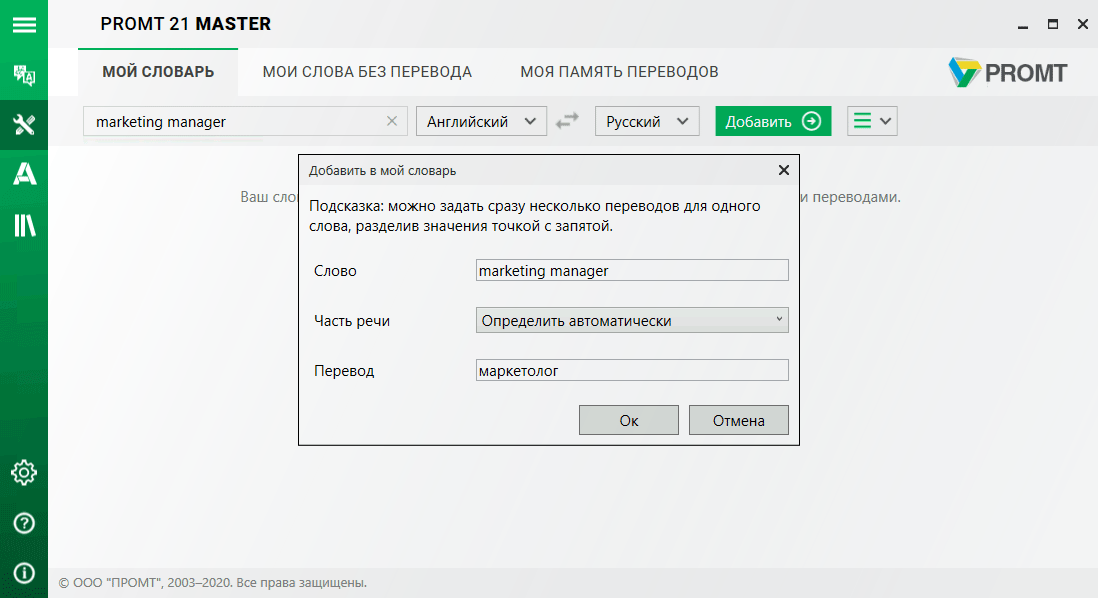Image resolution: width=1098 pixels, height=598 pixels.
Task: Click into the "Слово" input field
Action: click(x=632, y=270)
